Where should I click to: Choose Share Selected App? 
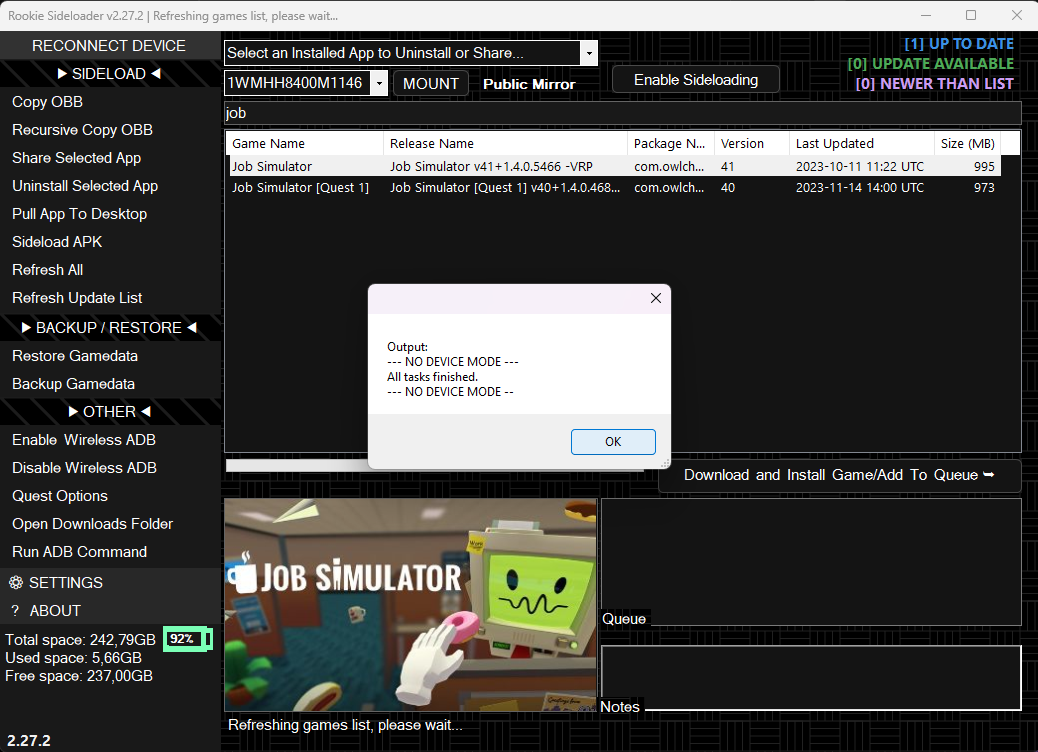pos(76,158)
